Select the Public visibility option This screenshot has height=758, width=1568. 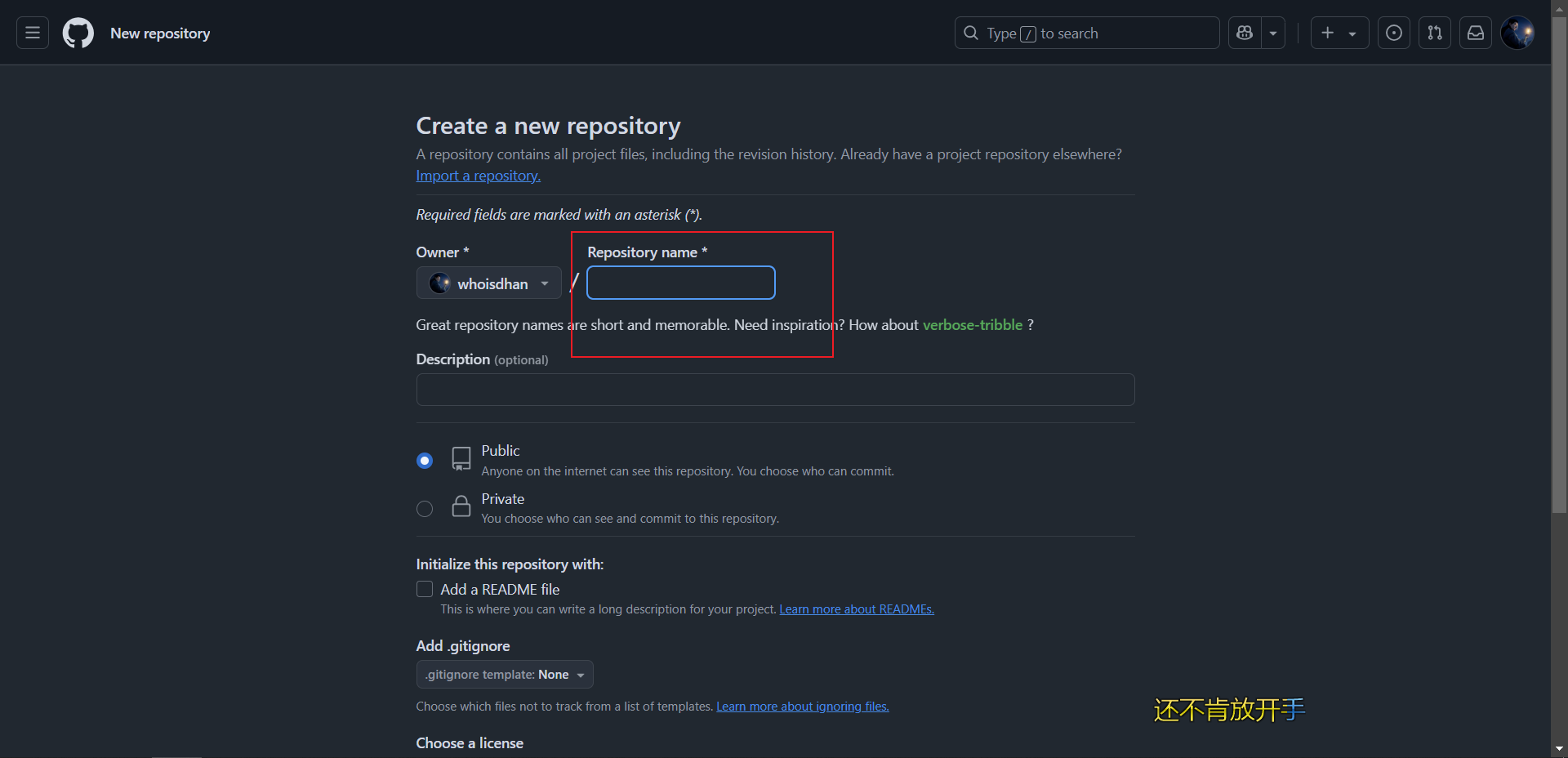point(425,461)
